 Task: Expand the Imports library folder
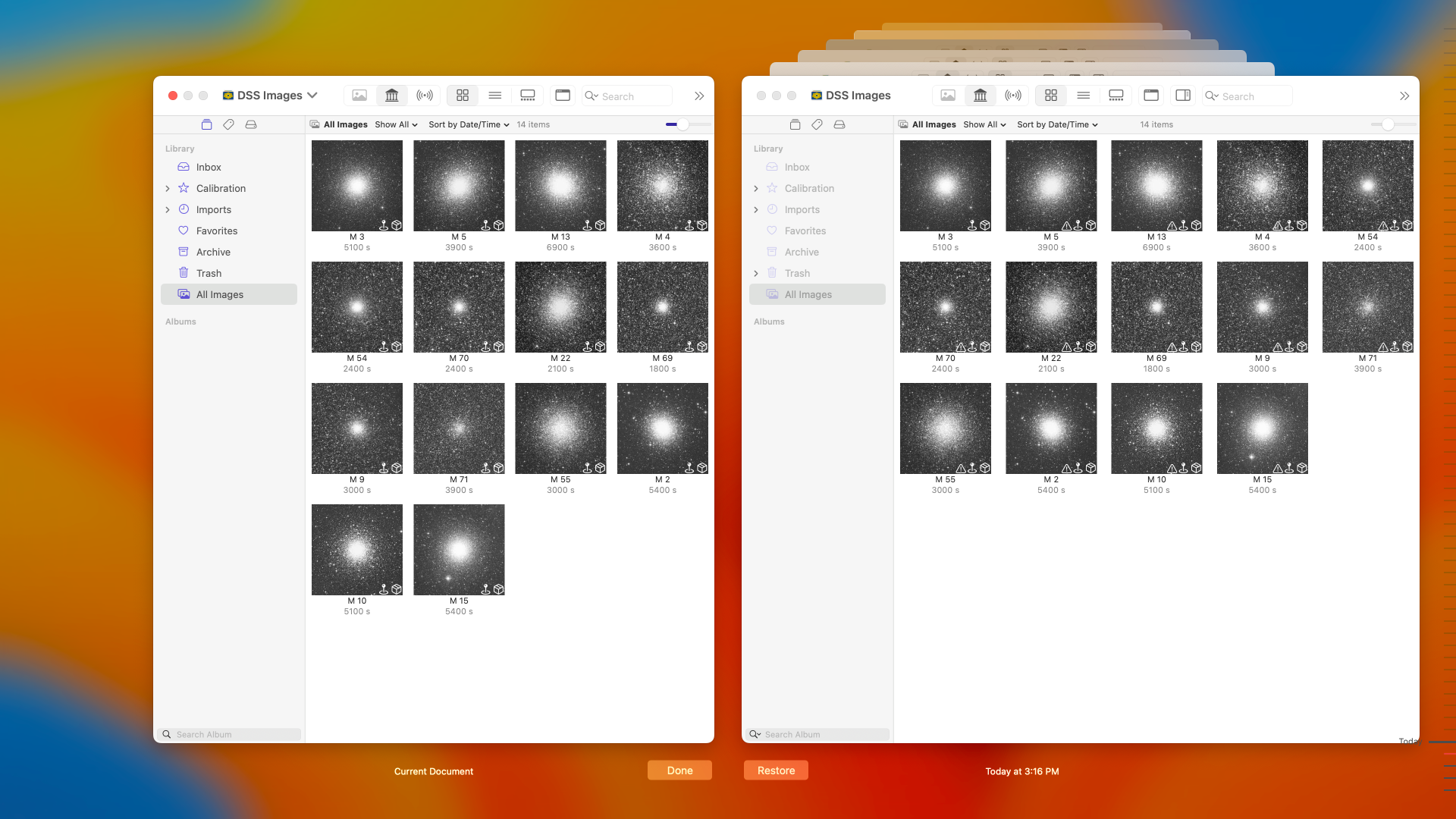pyautogui.click(x=168, y=210)
